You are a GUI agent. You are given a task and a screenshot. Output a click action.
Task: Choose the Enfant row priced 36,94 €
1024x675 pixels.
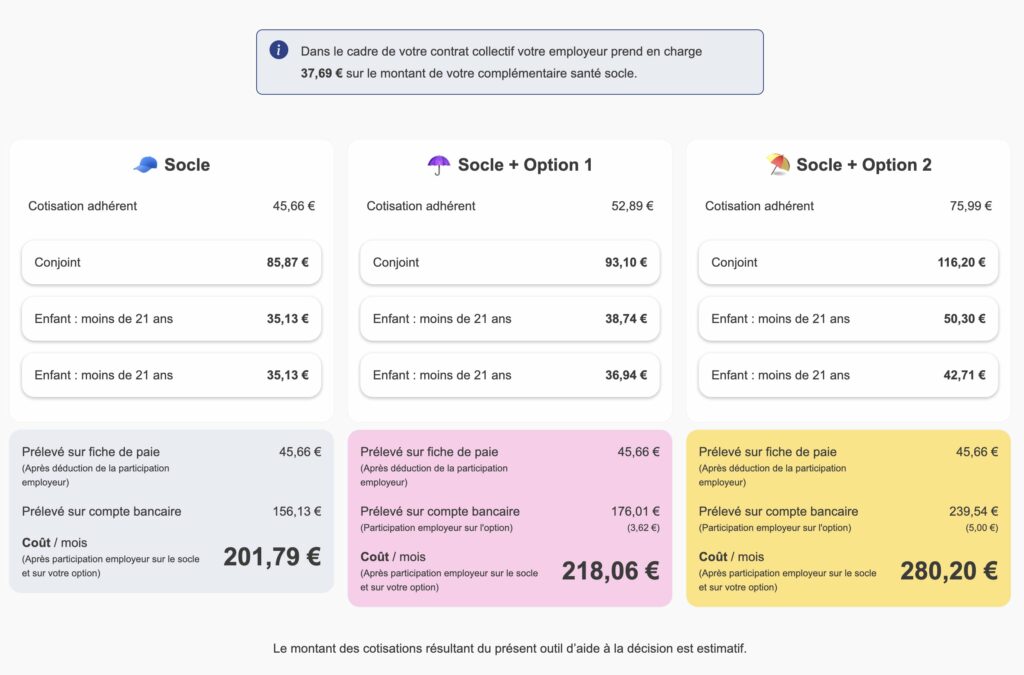(509, 375)
